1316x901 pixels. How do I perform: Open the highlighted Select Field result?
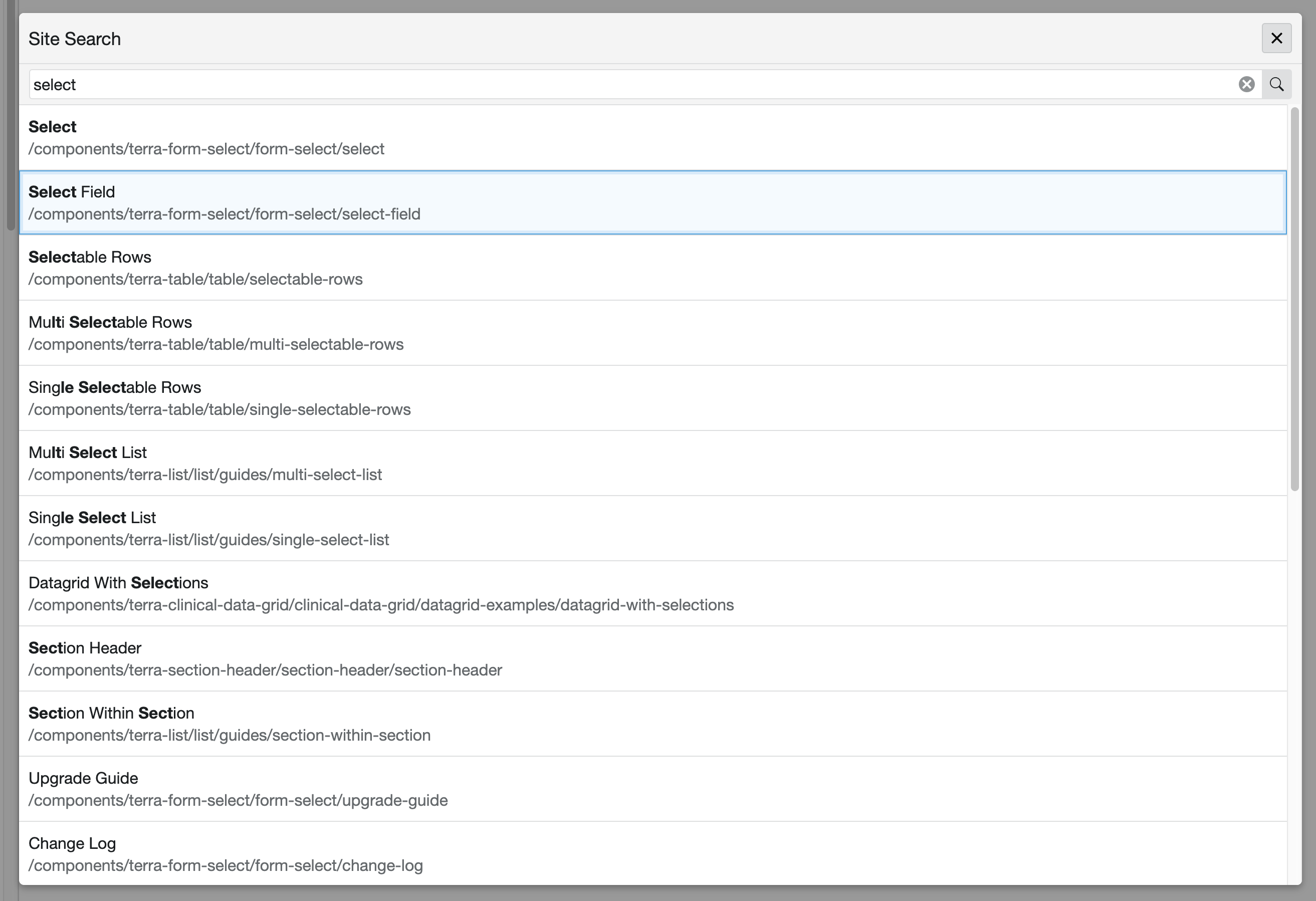click(x=224, y=203)
